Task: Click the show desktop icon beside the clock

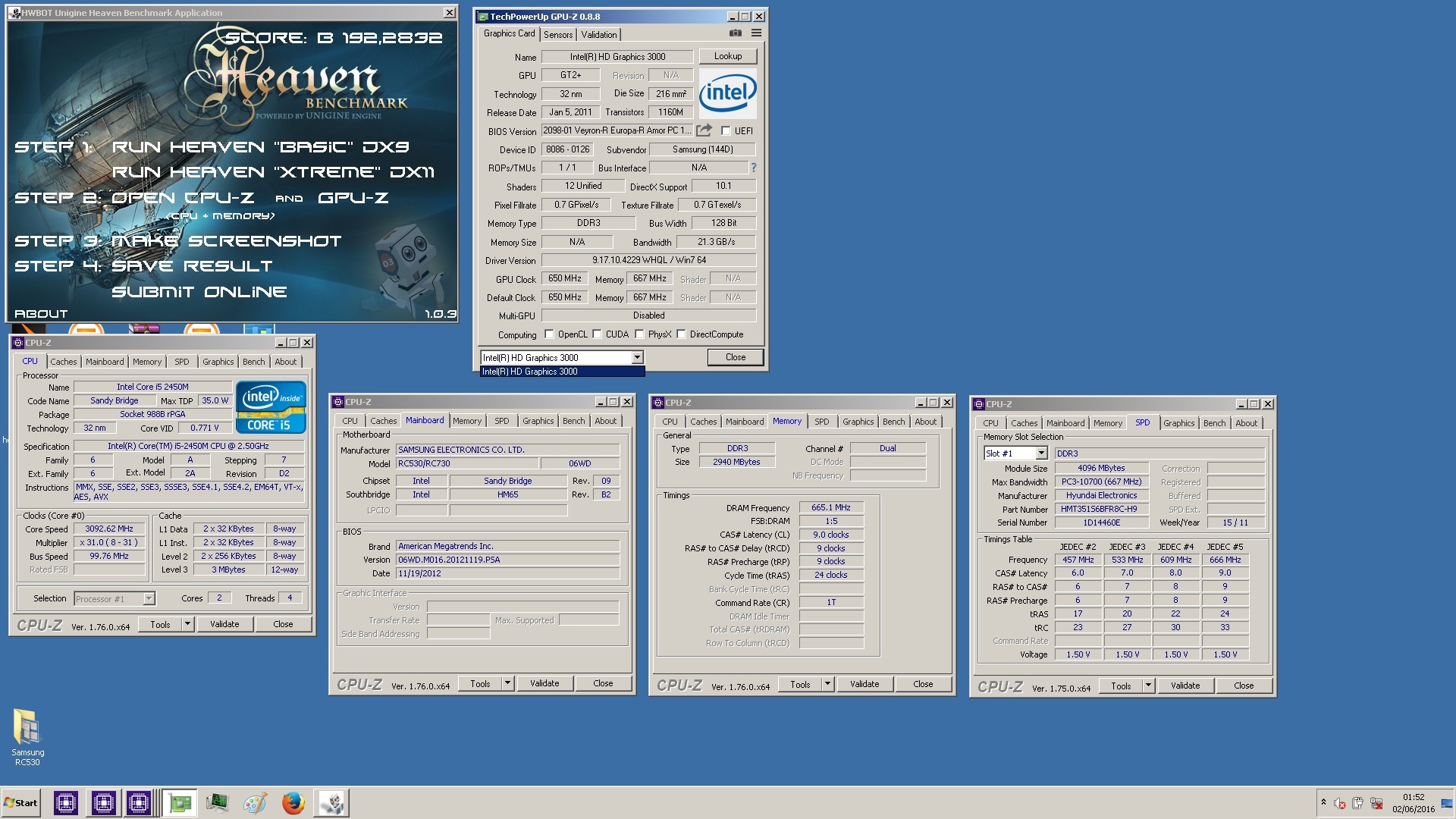Action: pyautogui.click(x=1448, y=803)
